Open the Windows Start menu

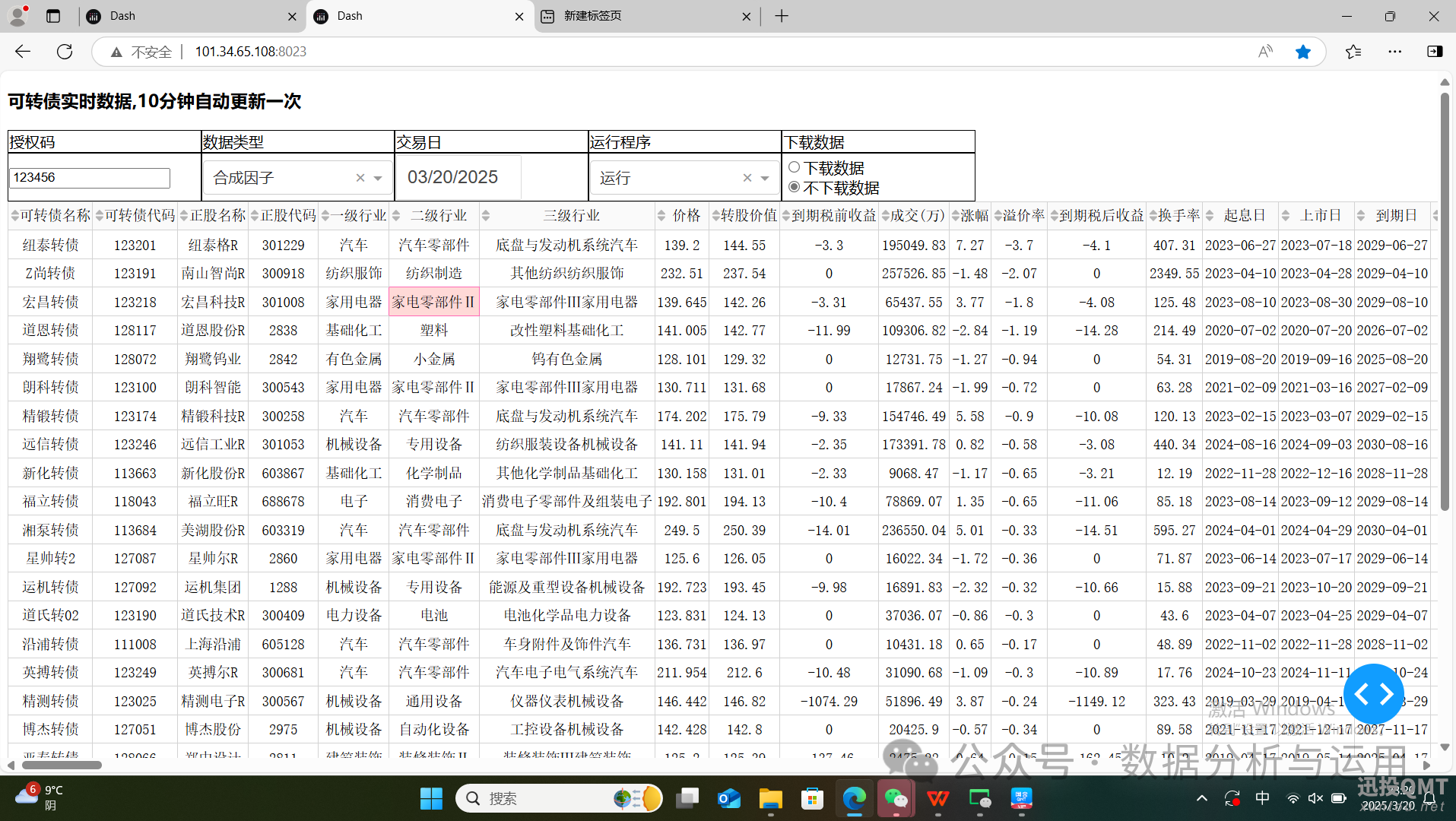431,798
